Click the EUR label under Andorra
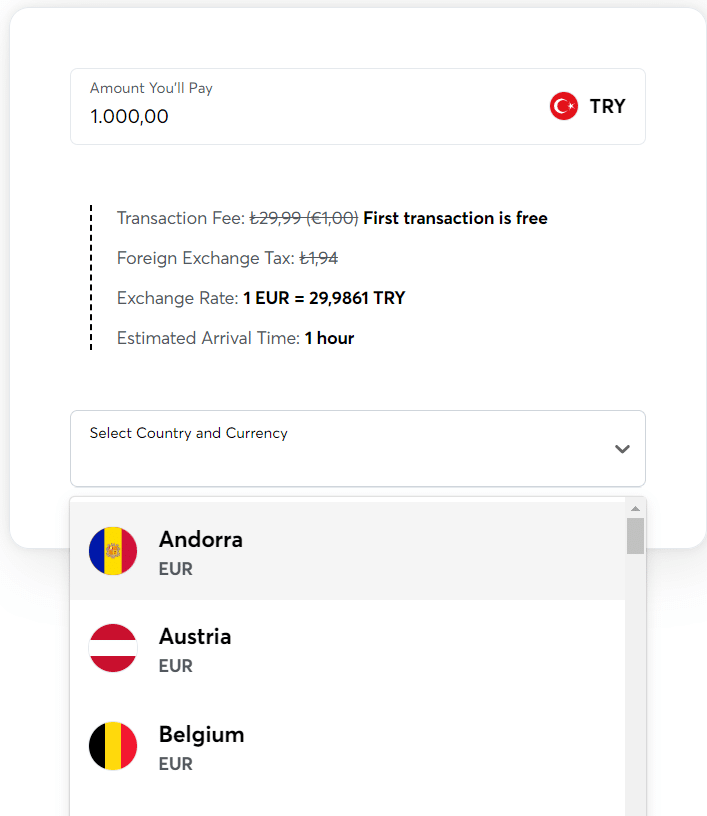This screenshot has height=816, width=707. (x=175, y=569)
